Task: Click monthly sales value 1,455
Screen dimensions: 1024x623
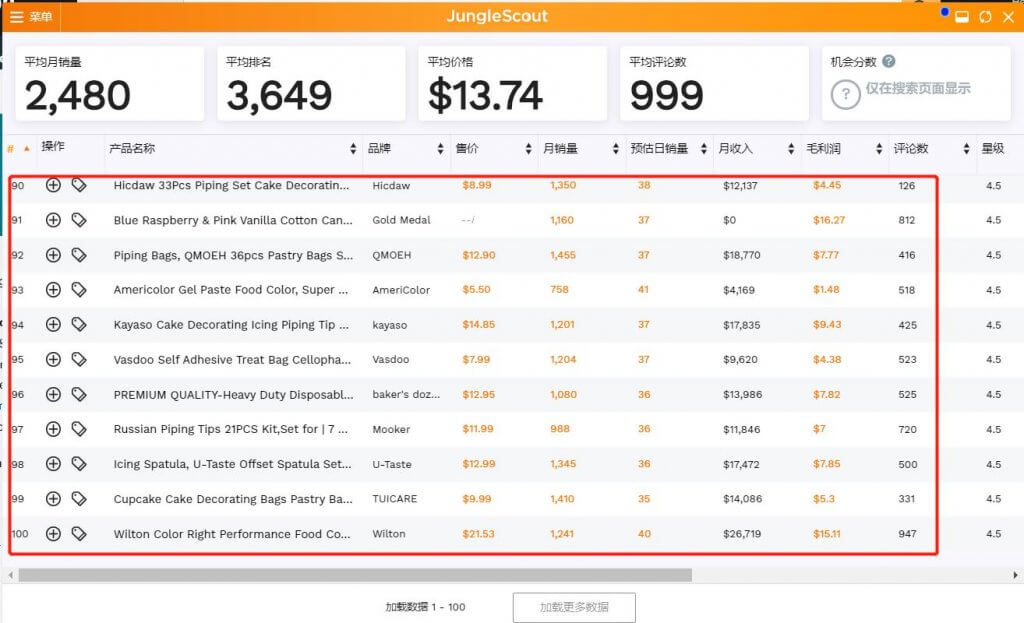Action: pyautogui.click(x=563, y=255)
